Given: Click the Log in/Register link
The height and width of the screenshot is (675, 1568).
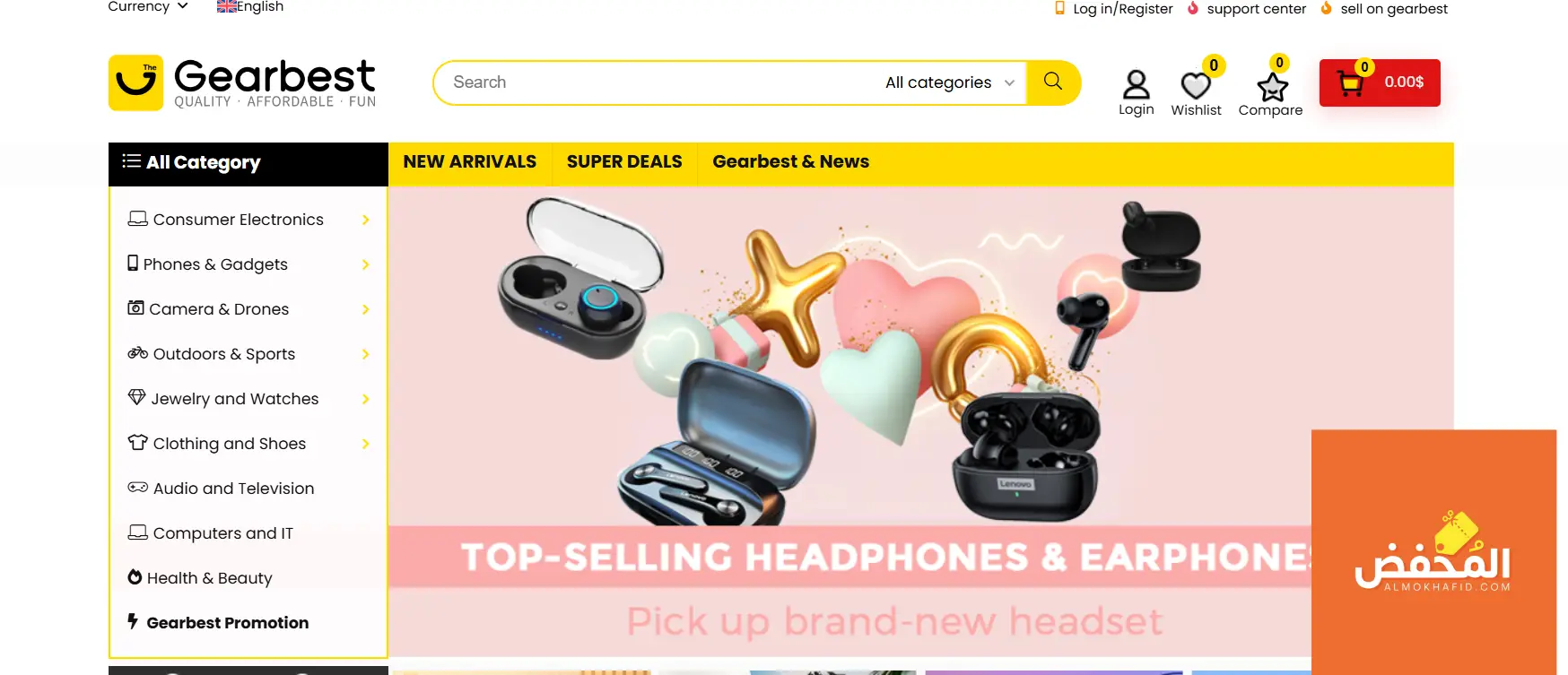Looking at the screenshot, I should [x=1122, y=8].
